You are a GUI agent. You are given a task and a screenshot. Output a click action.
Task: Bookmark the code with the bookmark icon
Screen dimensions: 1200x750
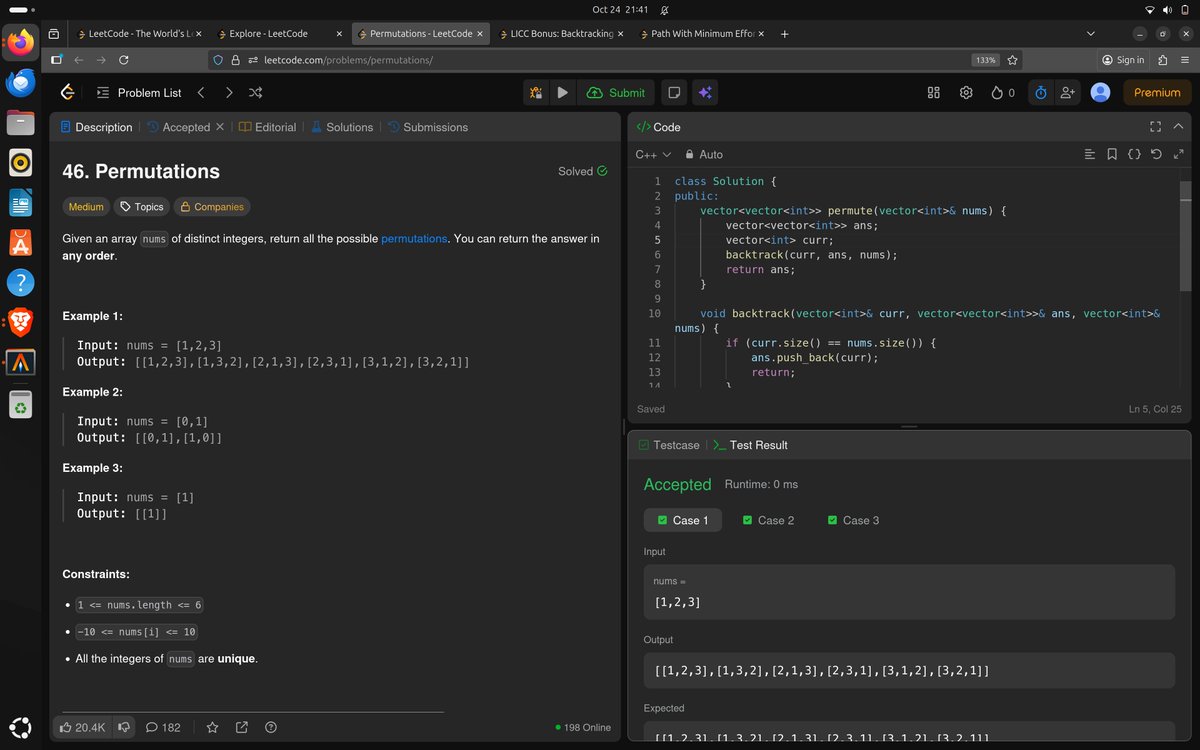pos(1112,155)
